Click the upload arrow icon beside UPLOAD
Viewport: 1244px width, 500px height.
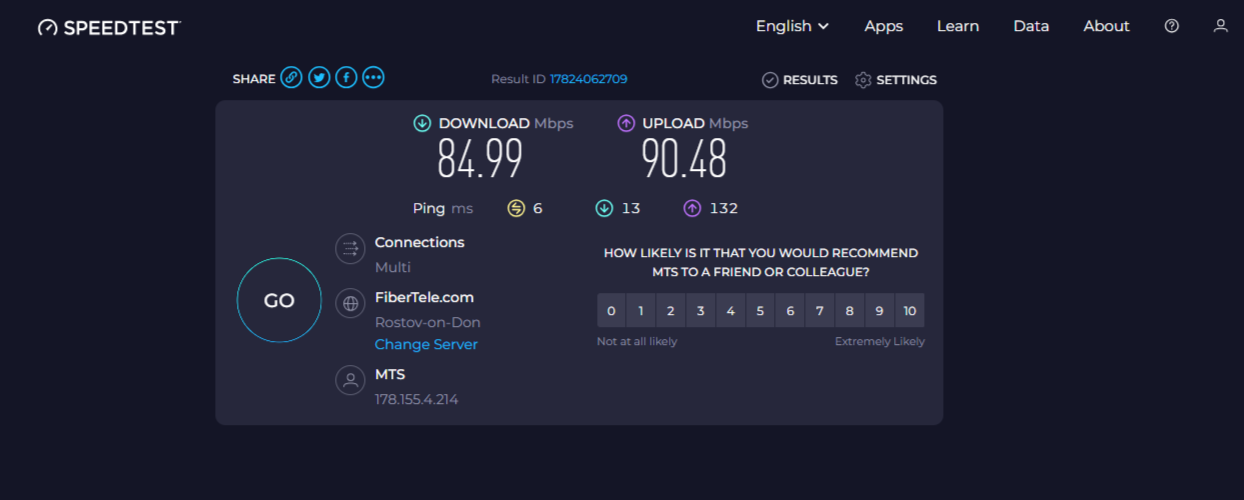(x=626, y=124)
